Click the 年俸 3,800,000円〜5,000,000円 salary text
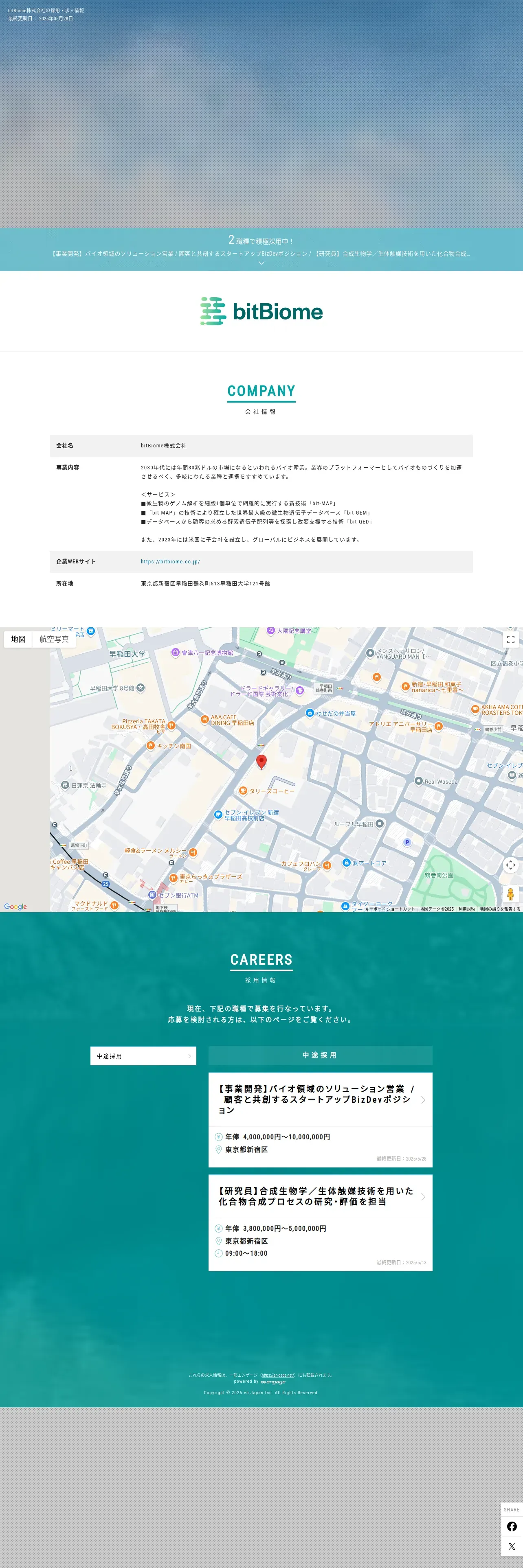The image size is (523, 1568). pos(276,1229)
